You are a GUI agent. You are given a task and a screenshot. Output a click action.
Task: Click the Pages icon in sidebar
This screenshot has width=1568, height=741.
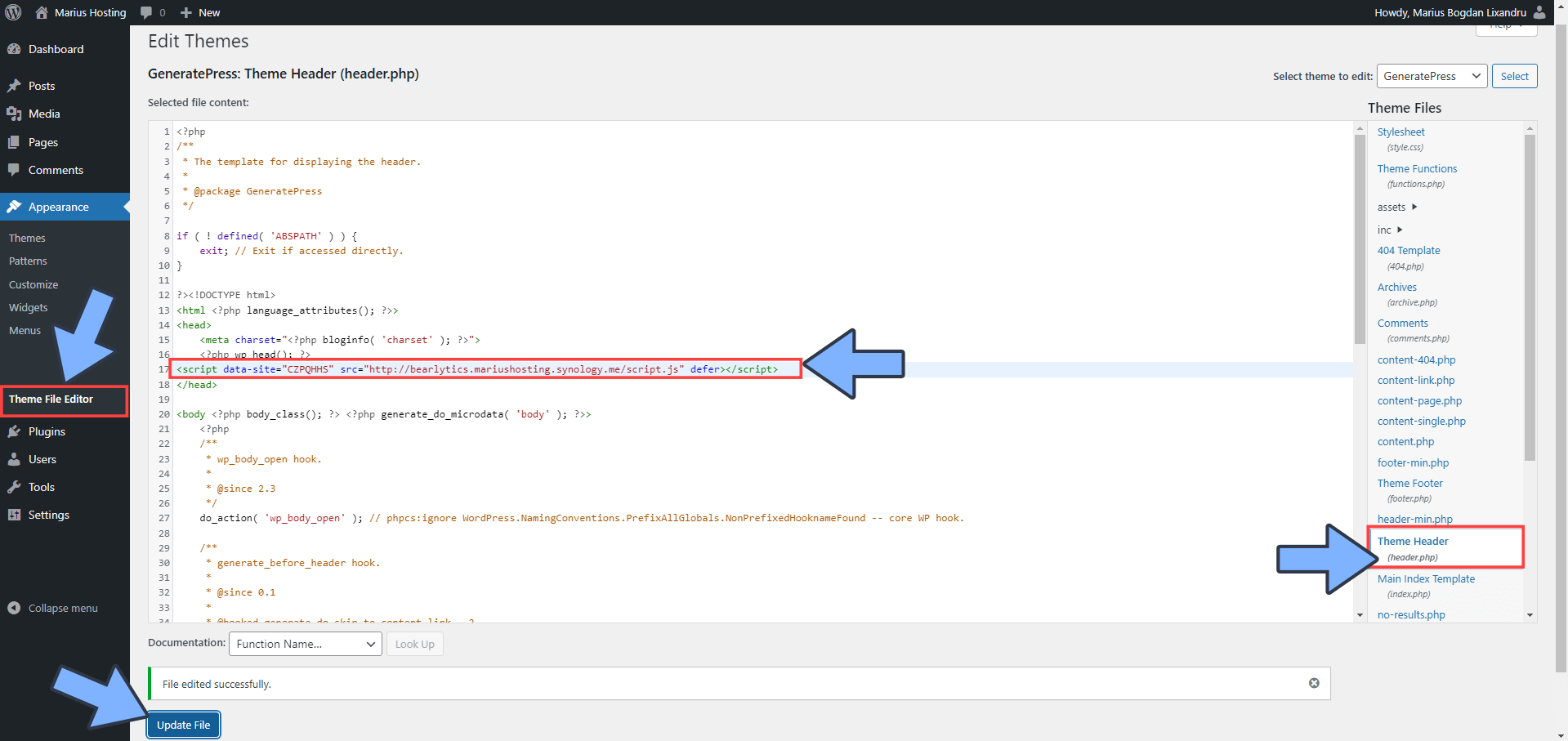point(14,142)
